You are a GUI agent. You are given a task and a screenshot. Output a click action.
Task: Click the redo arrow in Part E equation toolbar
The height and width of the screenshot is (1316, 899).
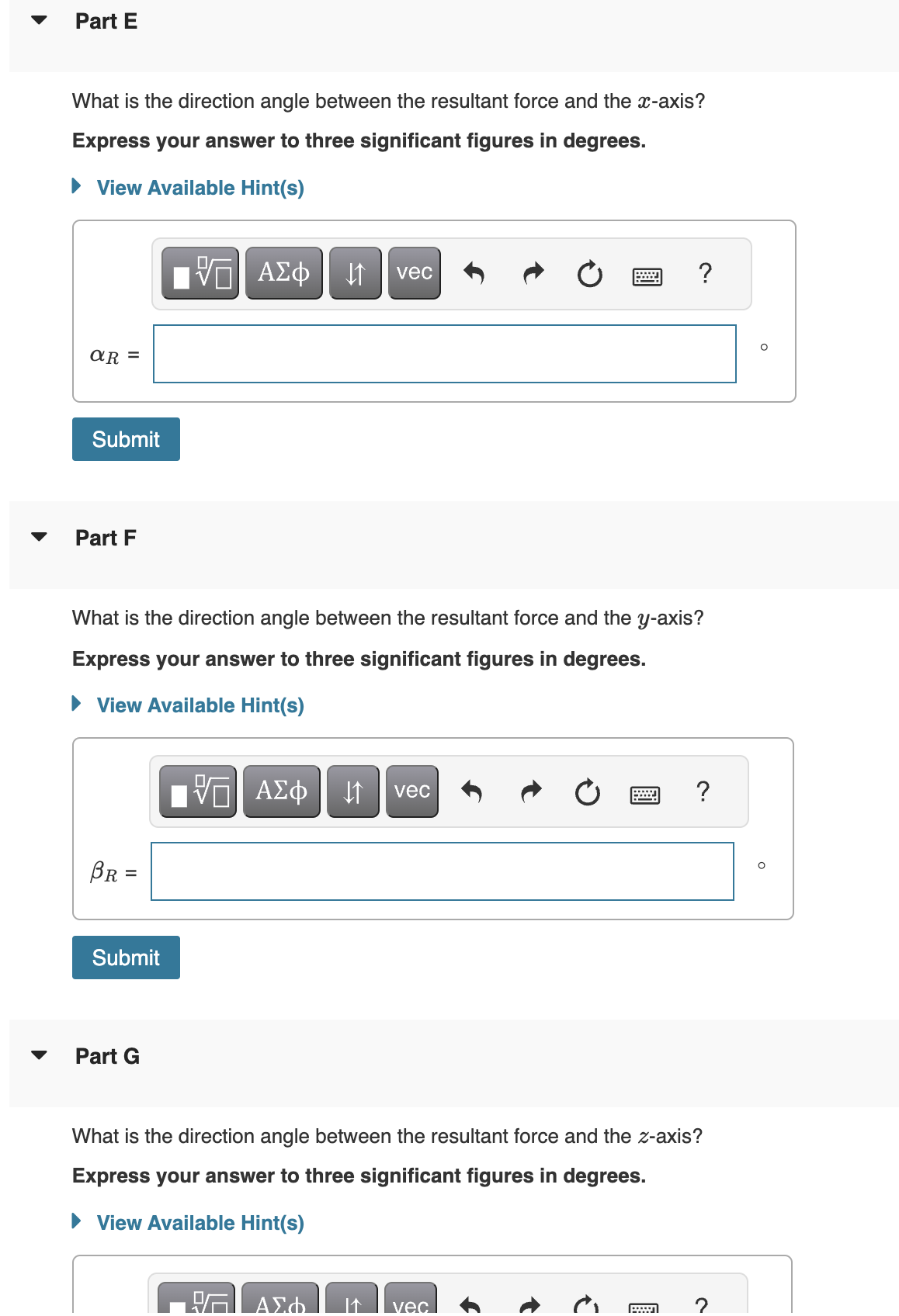click(533, 272)
